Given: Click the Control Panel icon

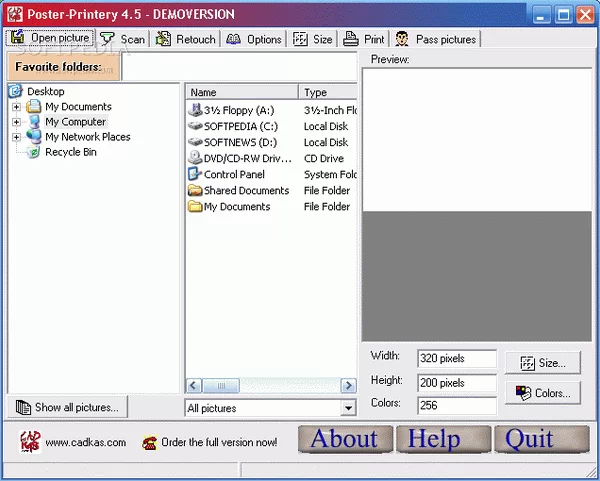Looking at the screenshot, I should coord(194,174).
